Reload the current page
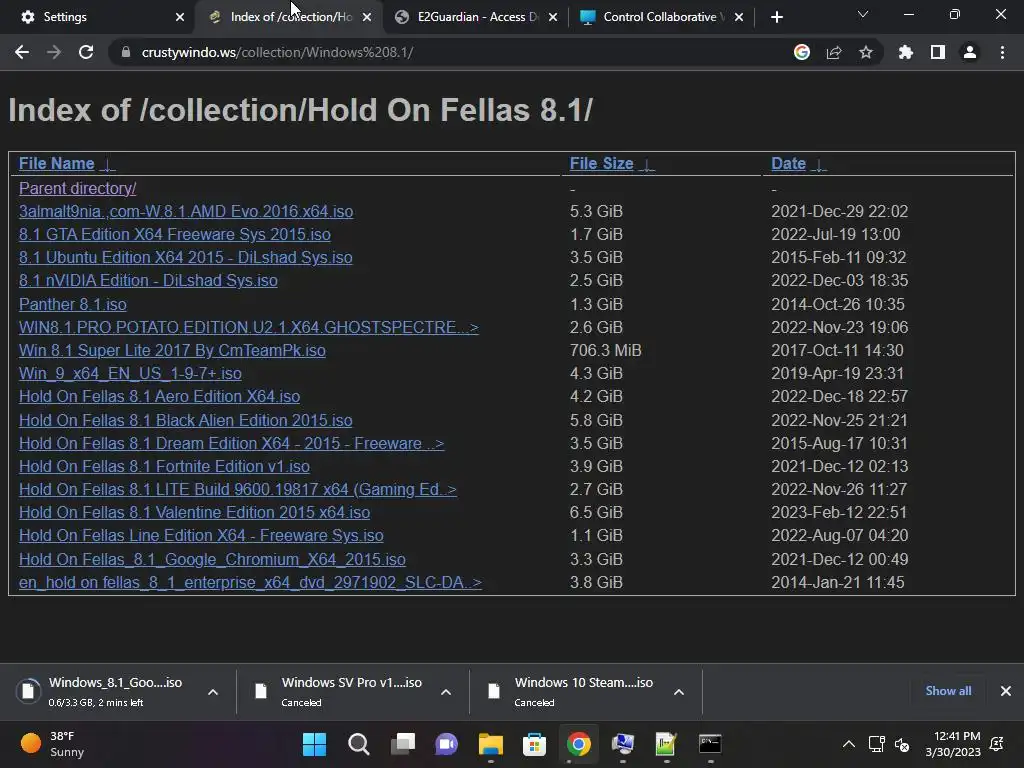1024x768 pixels. [x=86, y=52]
